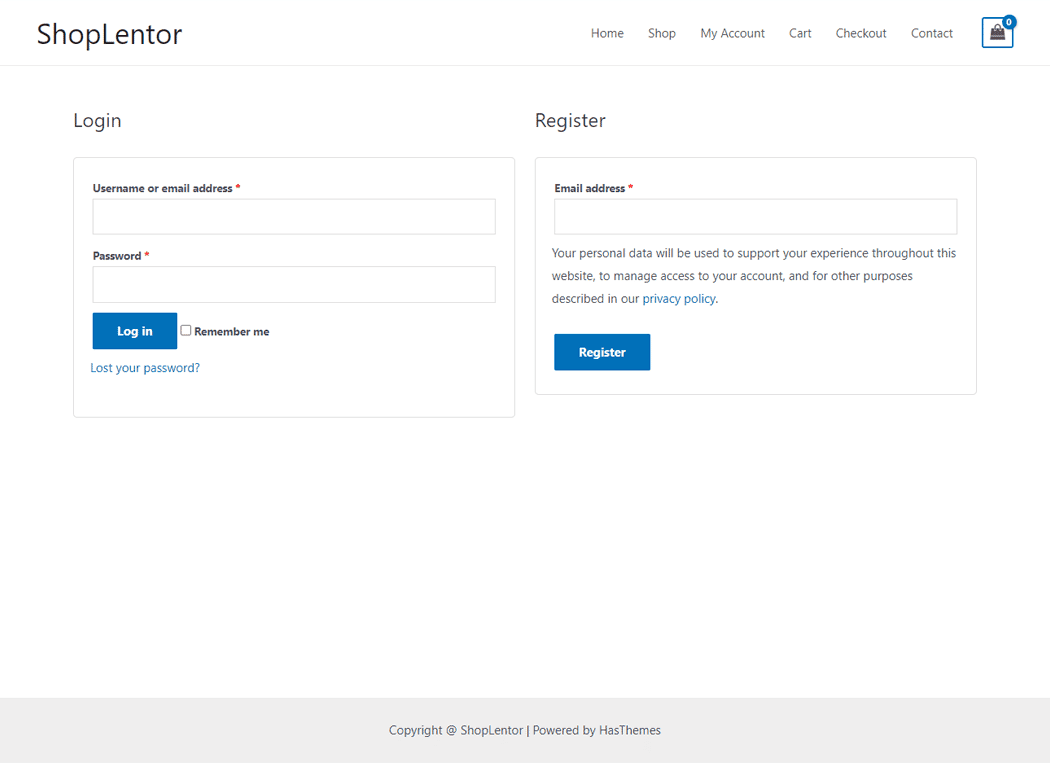The image size is (1050, 763).
Task: Open the Lost your password link
Action: 144,367
